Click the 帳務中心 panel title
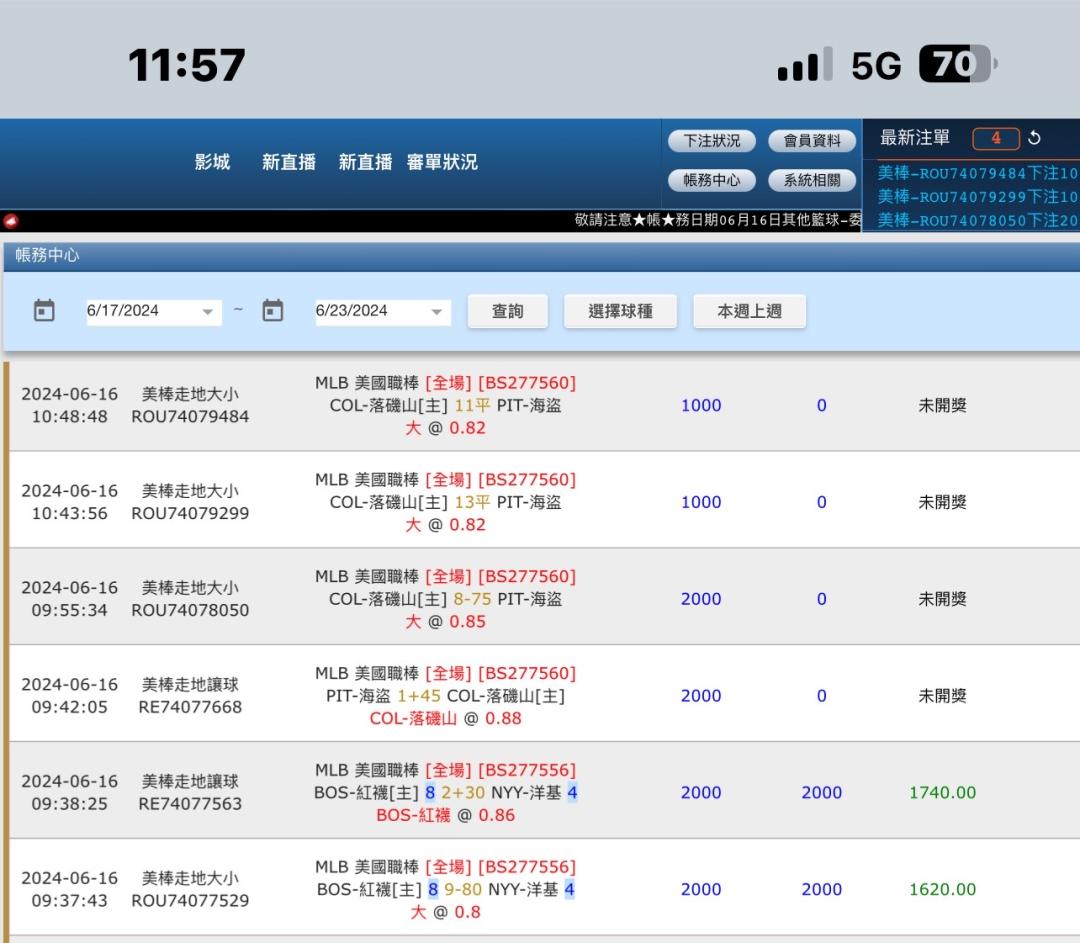This screenshot has width=1080, height=943. (48, 255)
